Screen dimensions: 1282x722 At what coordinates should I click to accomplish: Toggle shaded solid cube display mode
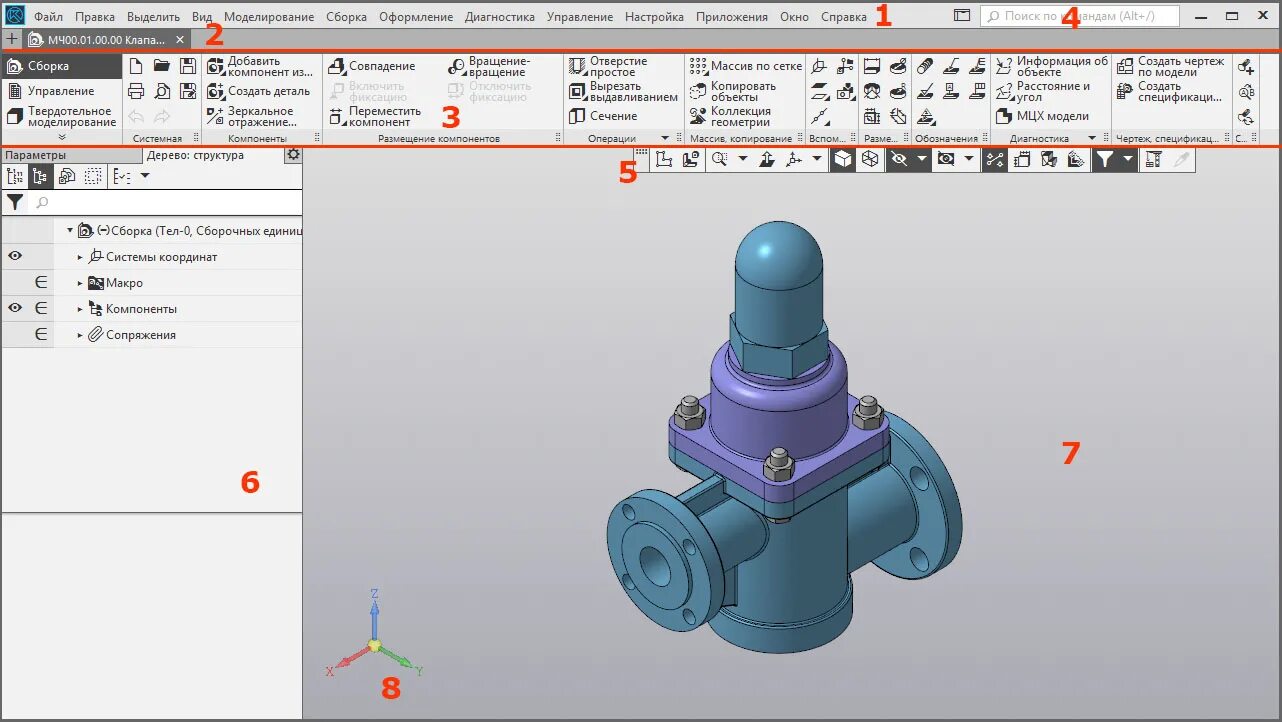click(x=843, y=159)
